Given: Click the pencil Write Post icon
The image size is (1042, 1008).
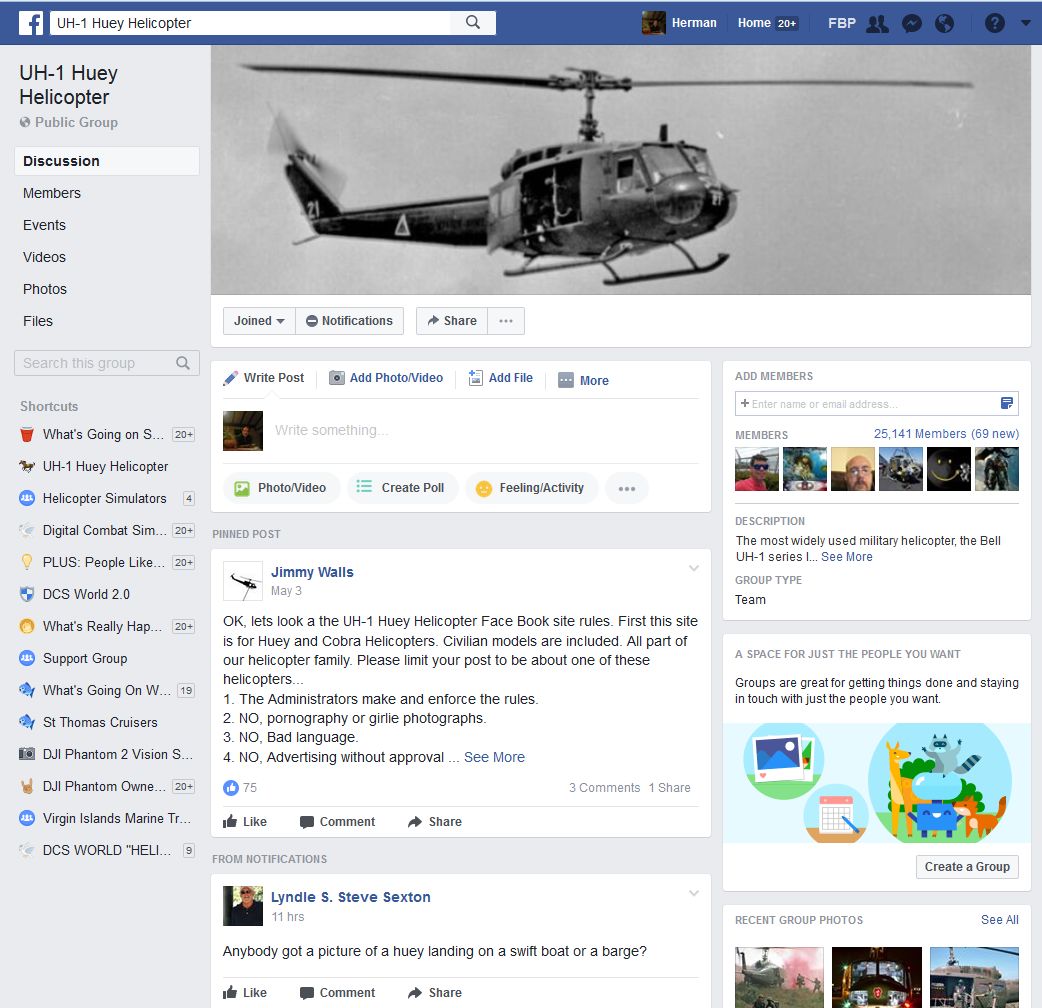Looking at the screenshot, I should tap(231, 378).
